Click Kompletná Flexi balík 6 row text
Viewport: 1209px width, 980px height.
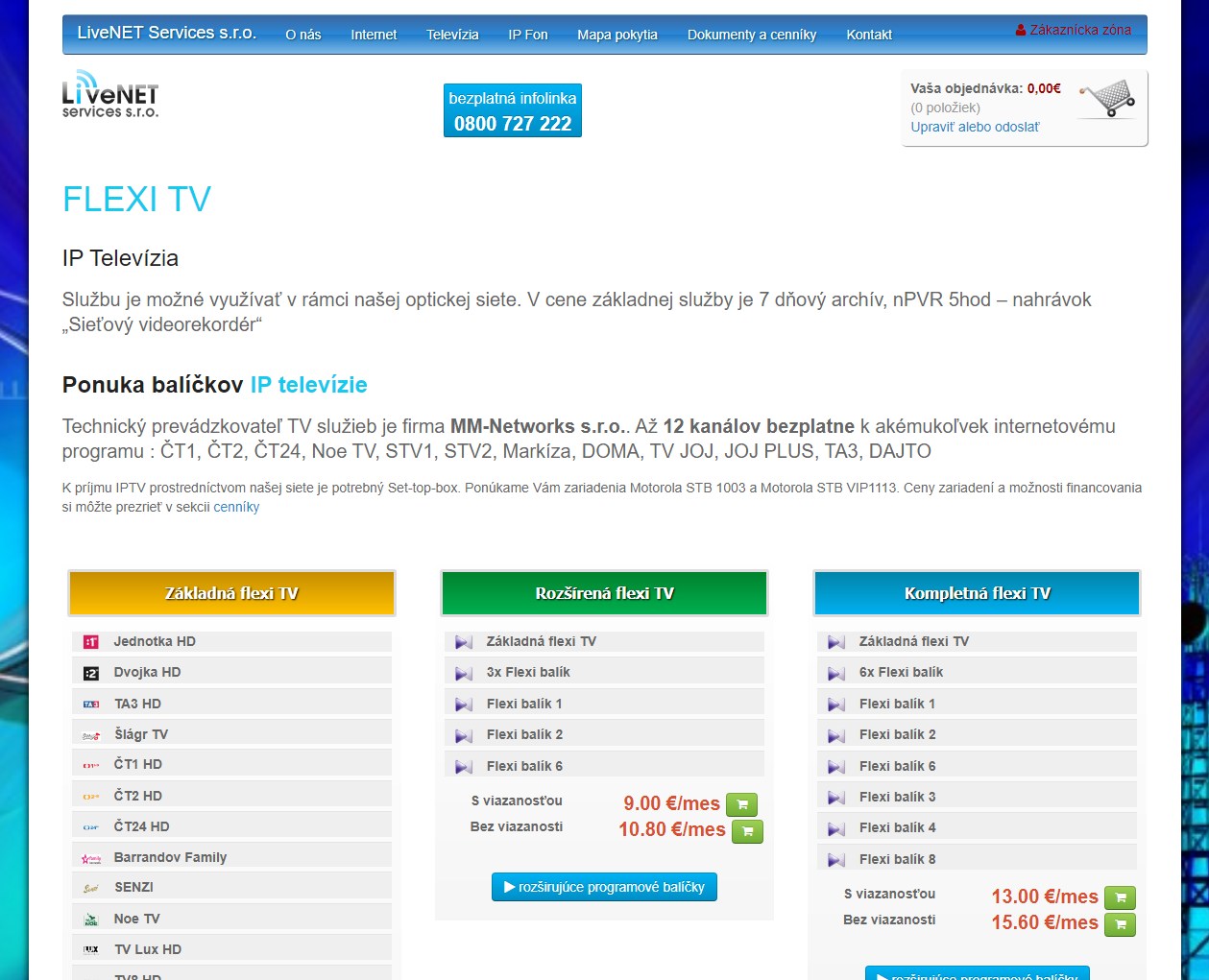click(897, 766)
